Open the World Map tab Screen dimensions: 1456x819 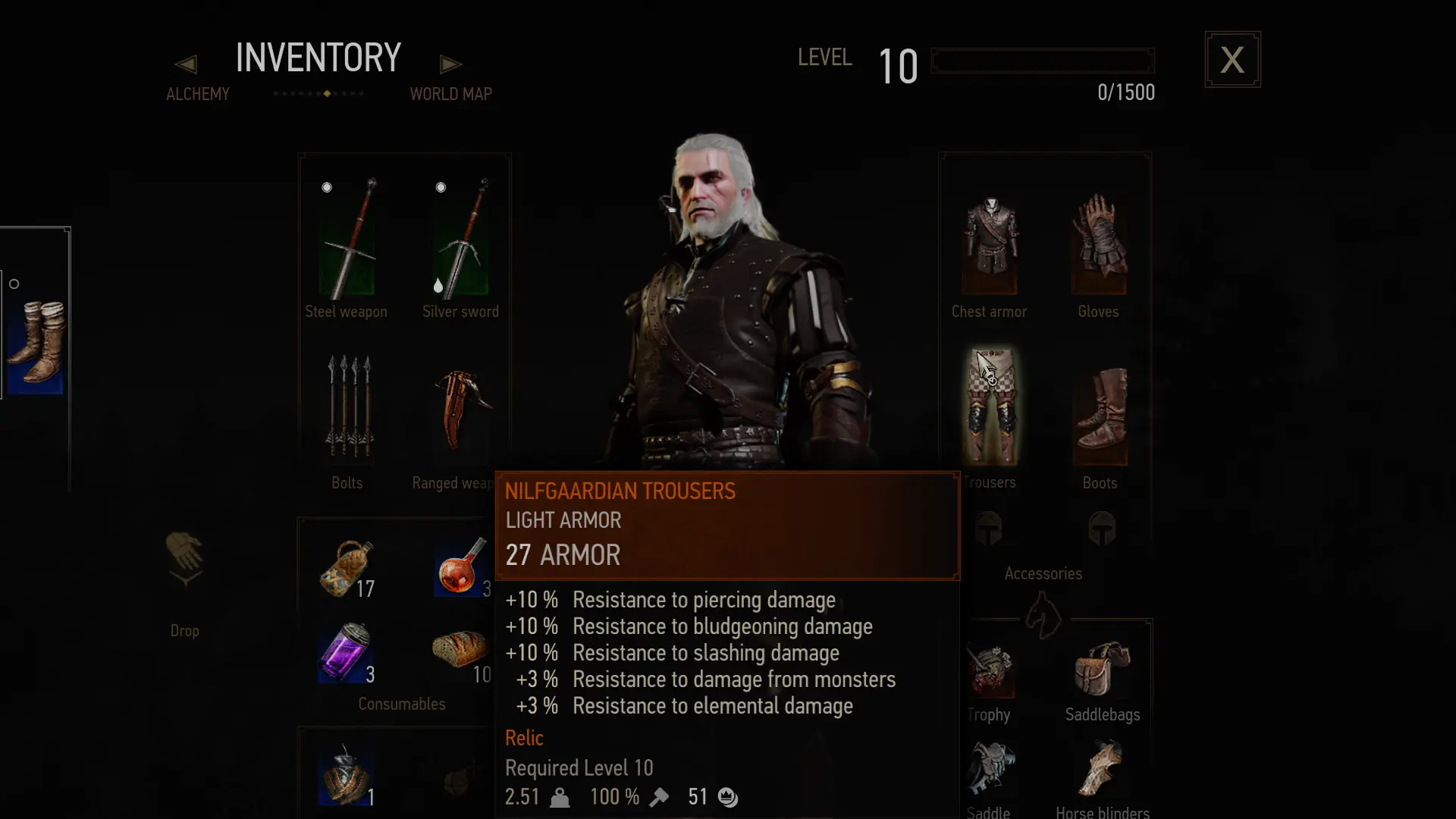coord(451,94)
